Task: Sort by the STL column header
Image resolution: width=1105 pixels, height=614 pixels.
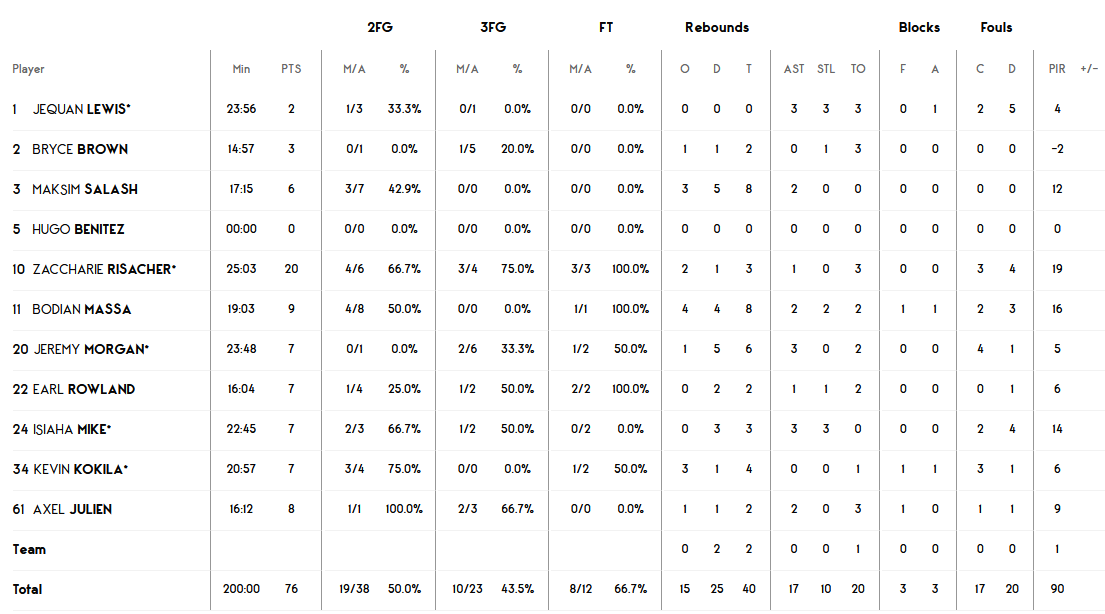Action: [826, 69]
